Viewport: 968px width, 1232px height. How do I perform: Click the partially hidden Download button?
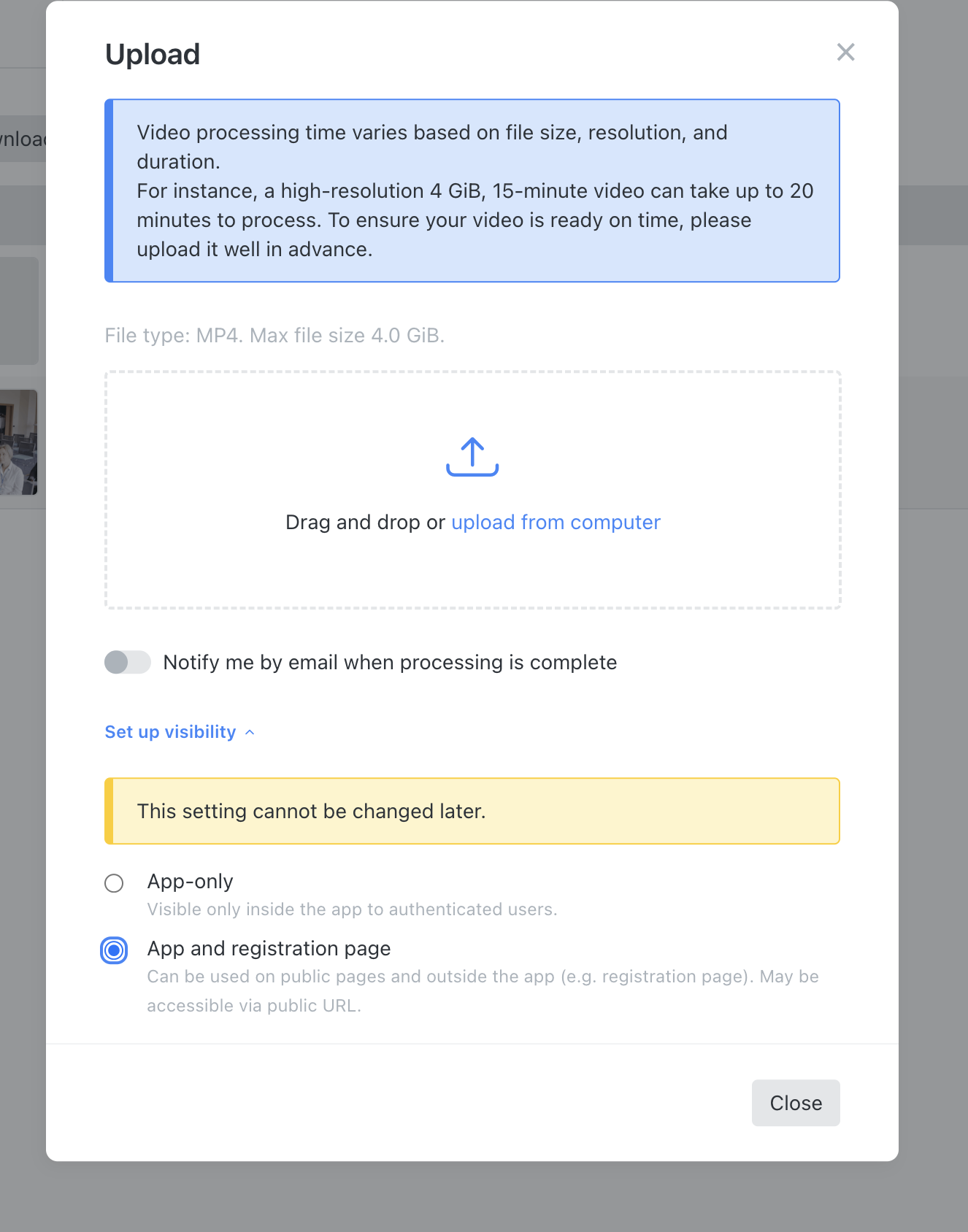point(23,139)
